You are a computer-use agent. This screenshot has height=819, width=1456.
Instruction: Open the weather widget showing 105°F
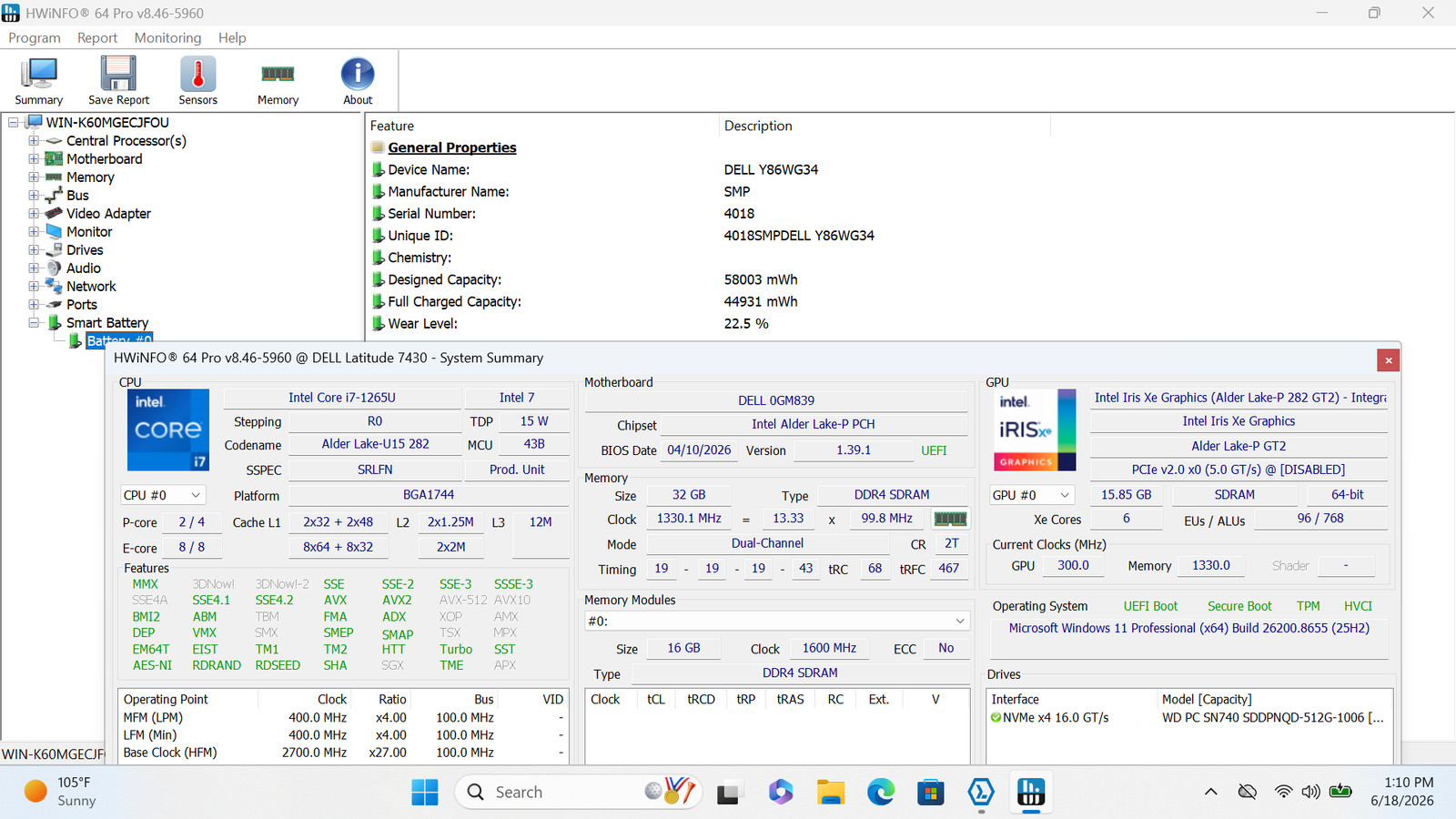coord(60,792)
